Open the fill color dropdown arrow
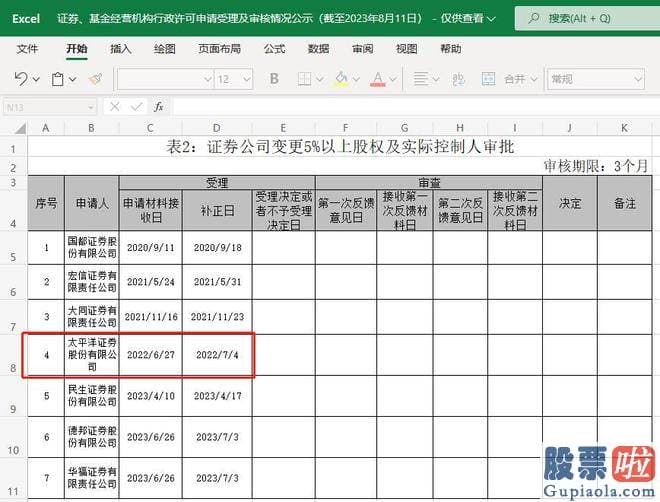This screenshot has height=502, width=660. click(356, 79)
